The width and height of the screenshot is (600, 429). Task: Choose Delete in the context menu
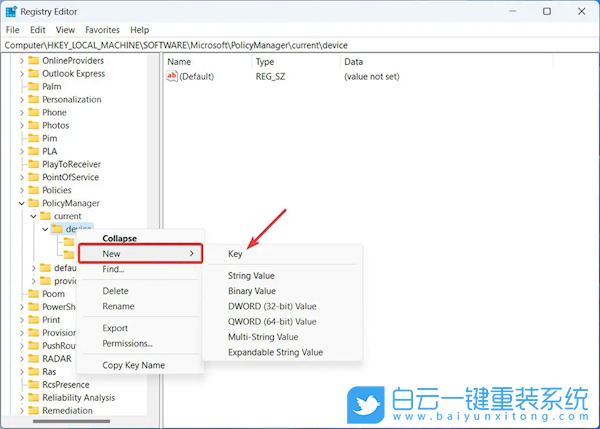(x=140, y=291)
